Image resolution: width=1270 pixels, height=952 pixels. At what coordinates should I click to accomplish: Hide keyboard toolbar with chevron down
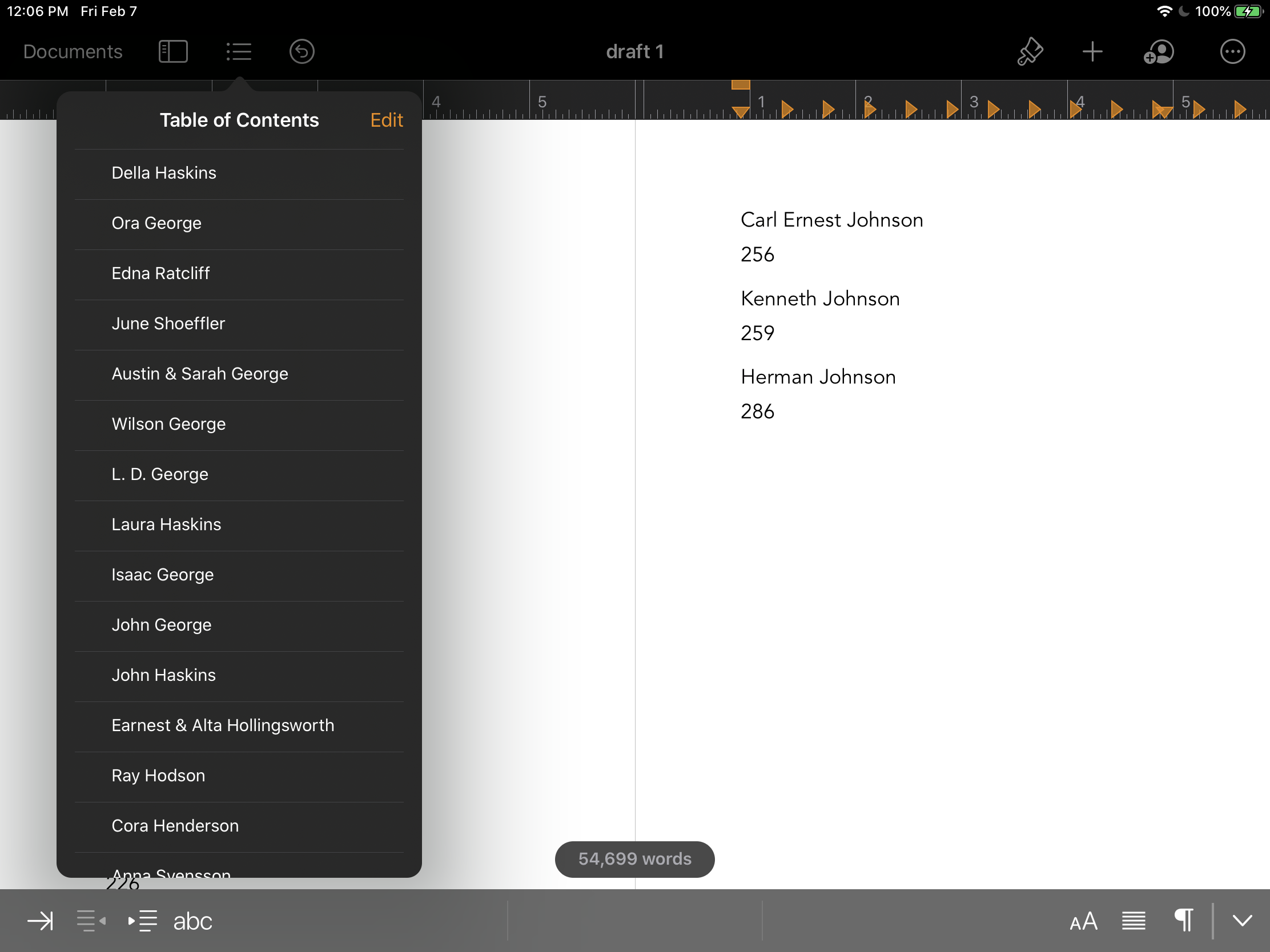tap(1242, 921)
